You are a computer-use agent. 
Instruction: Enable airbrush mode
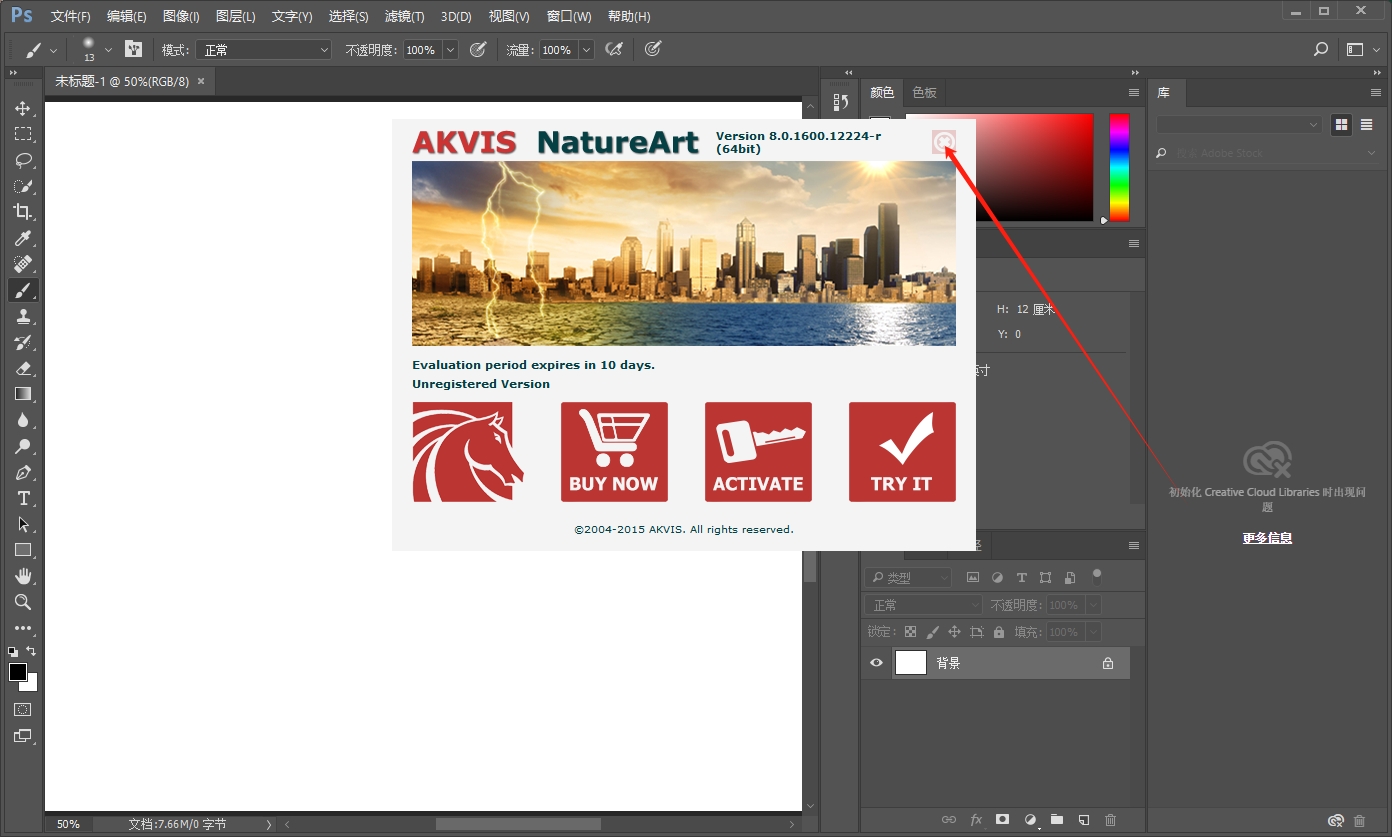coord(614,49)
